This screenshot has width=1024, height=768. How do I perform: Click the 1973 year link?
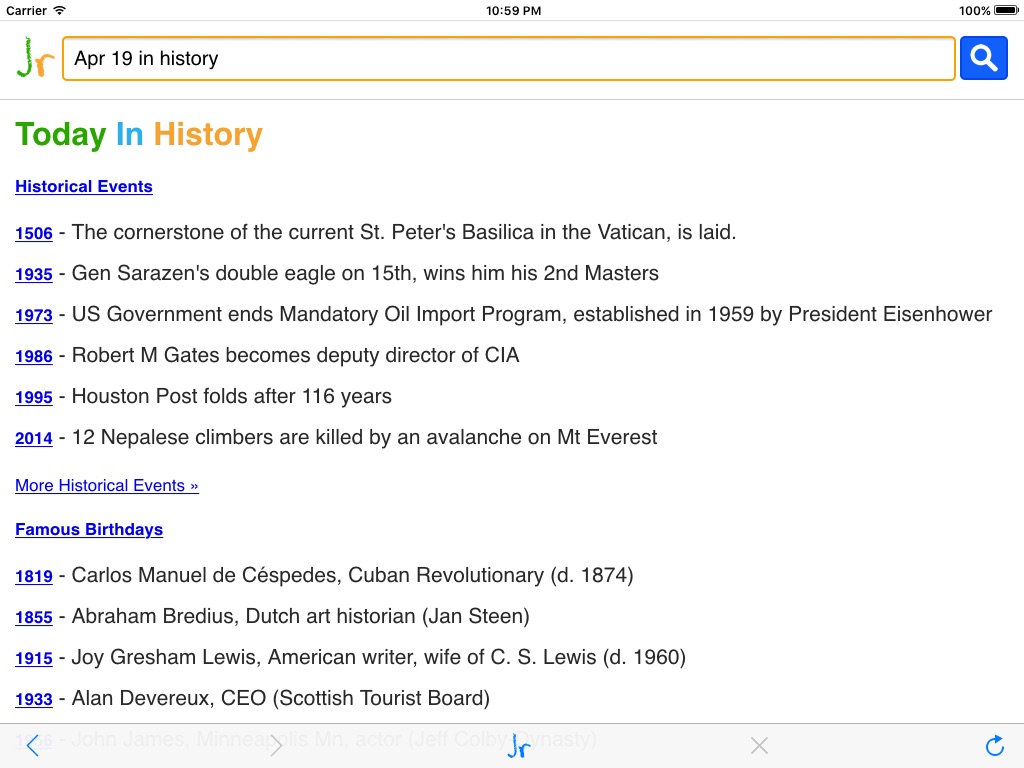[34, 315]
